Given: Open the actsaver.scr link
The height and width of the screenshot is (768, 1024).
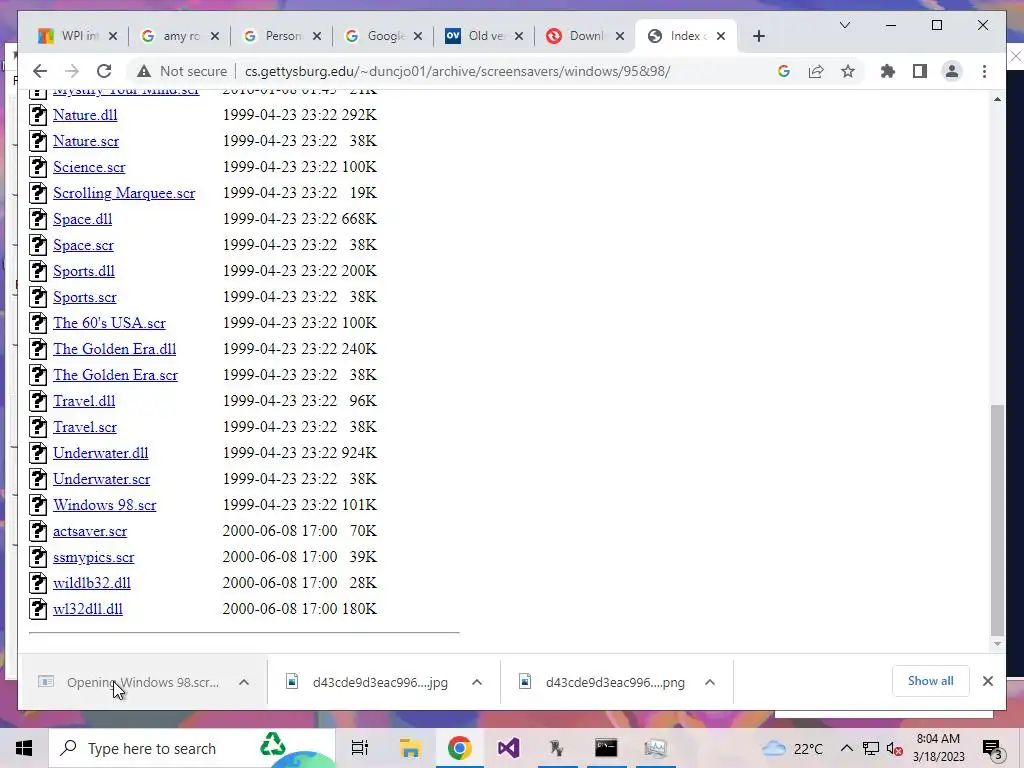Looking at the screenshot, I should point(90,531).
